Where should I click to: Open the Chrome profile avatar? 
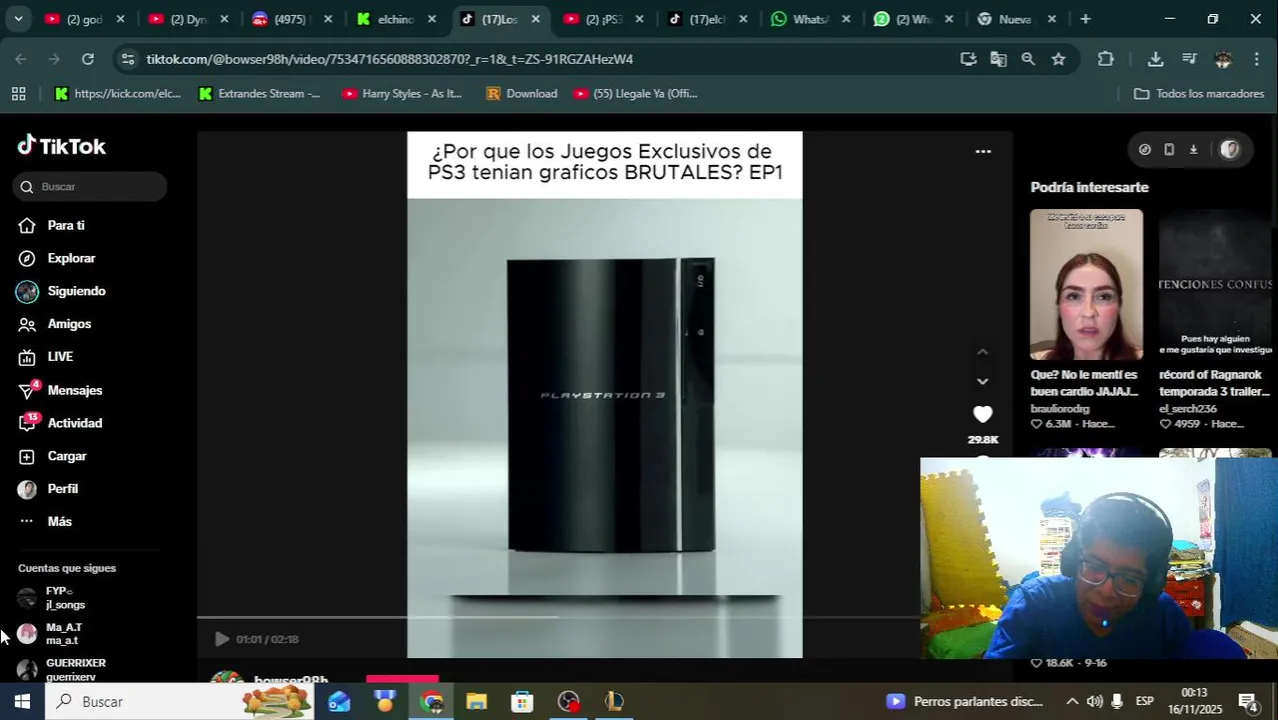click(1223, 59)
